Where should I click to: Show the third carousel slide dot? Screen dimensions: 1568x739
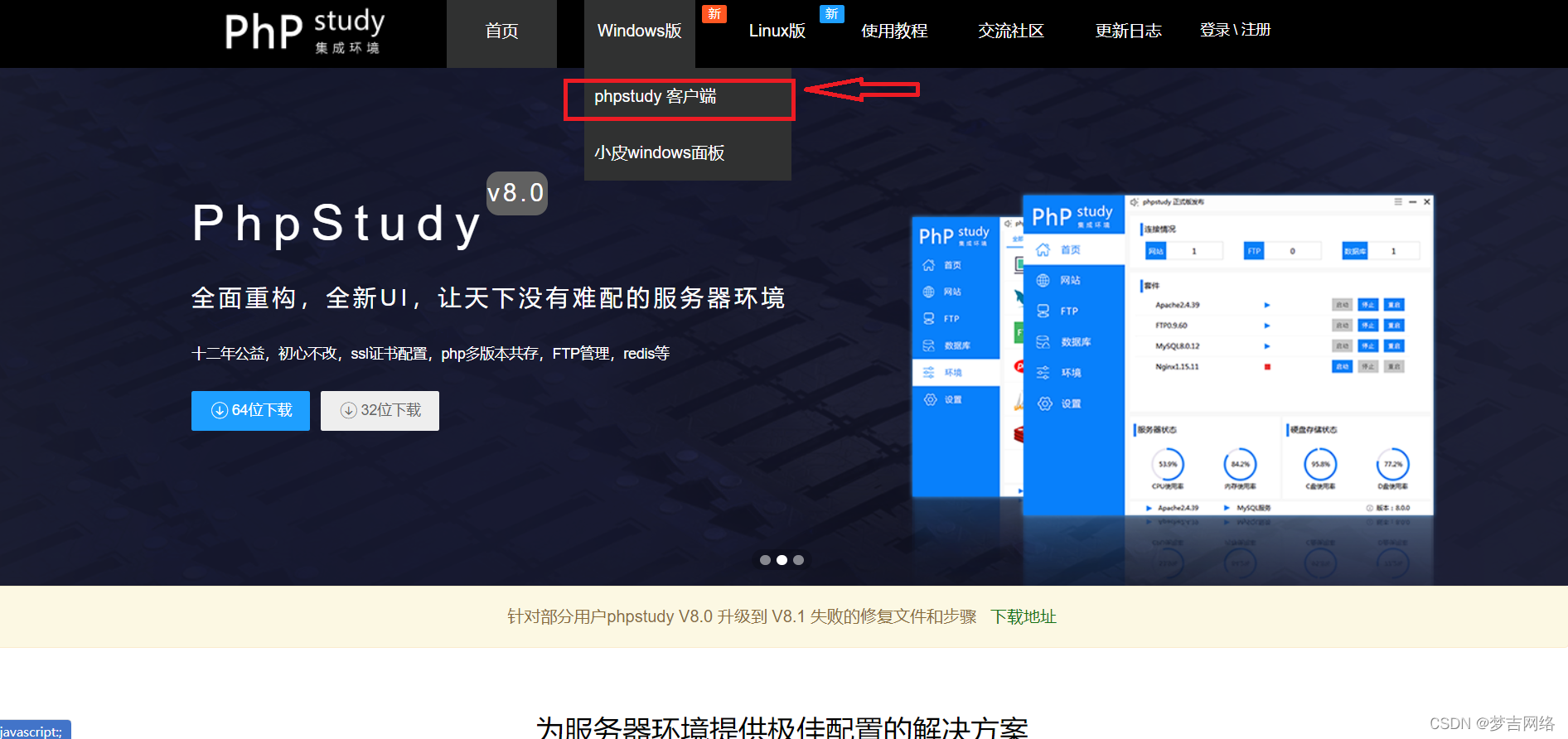click(798, 560)
